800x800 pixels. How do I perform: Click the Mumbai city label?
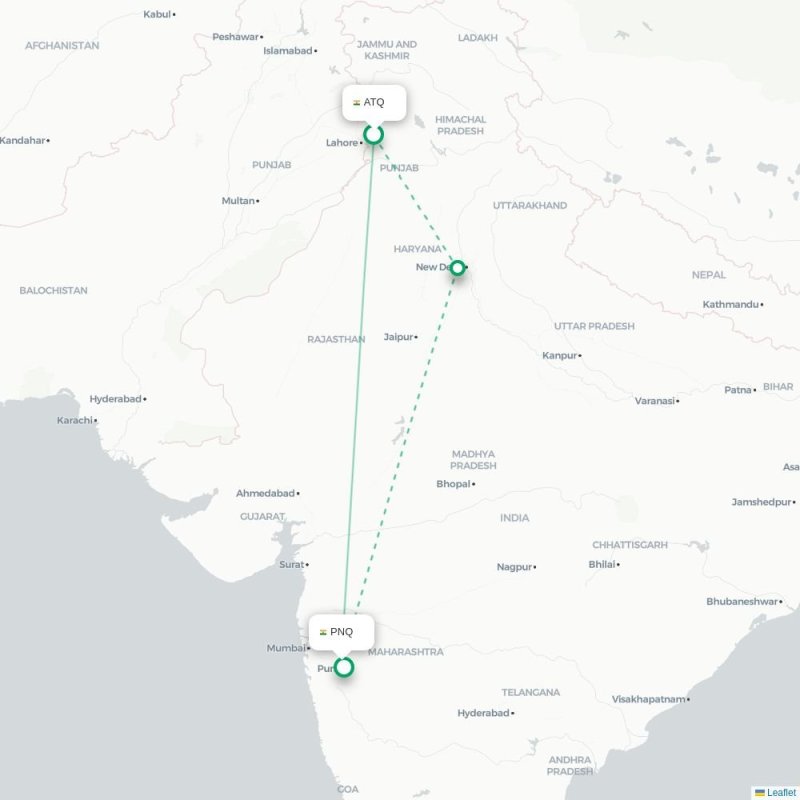pyautogui.click(x=287, y=648)
